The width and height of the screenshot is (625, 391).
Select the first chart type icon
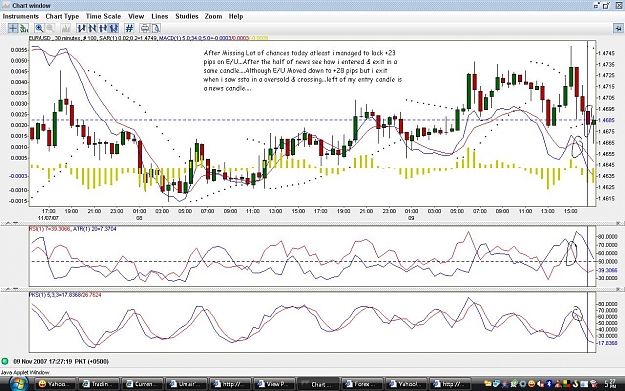82,28
